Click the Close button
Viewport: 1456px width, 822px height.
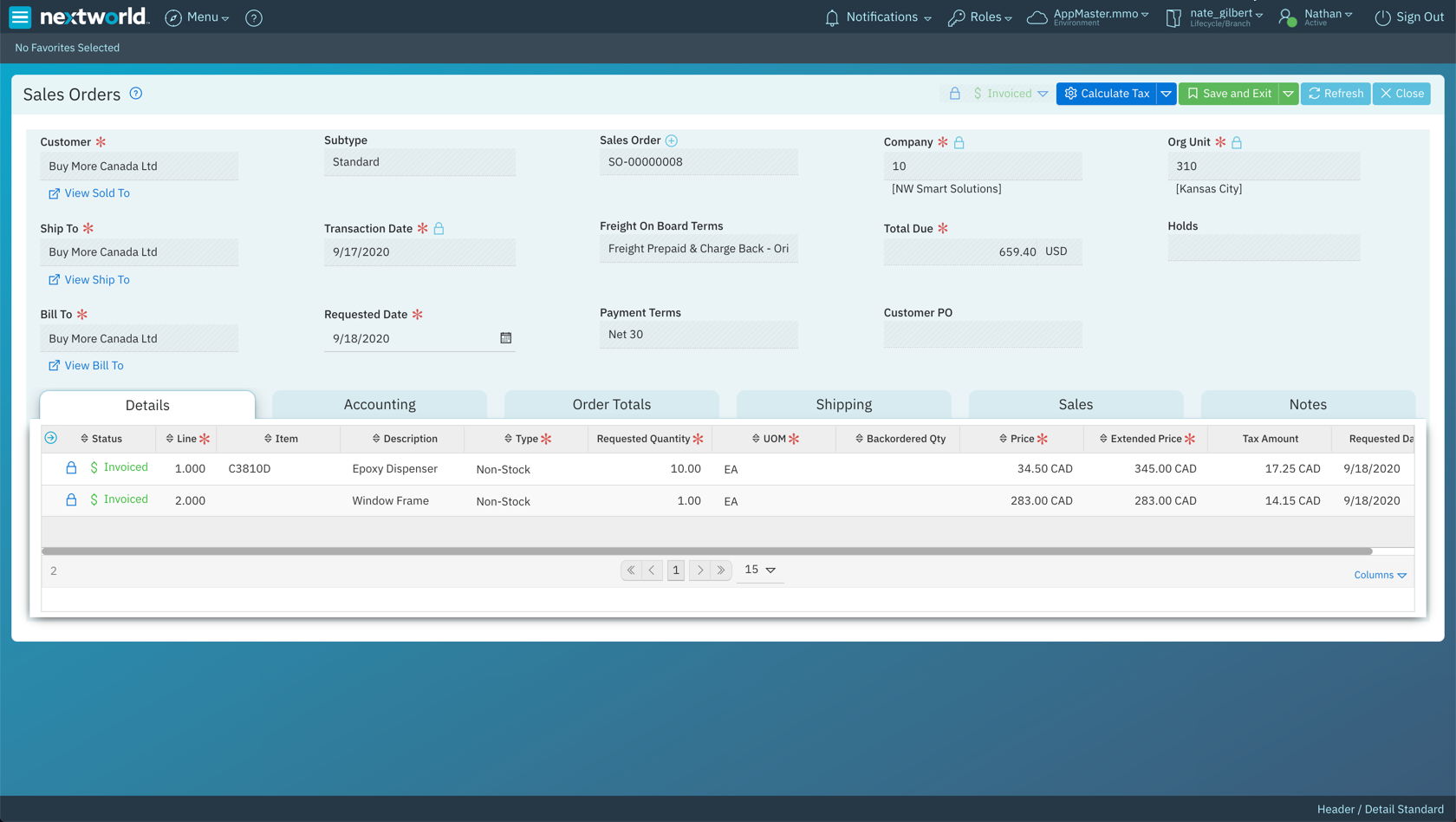tap(1401, 94)
